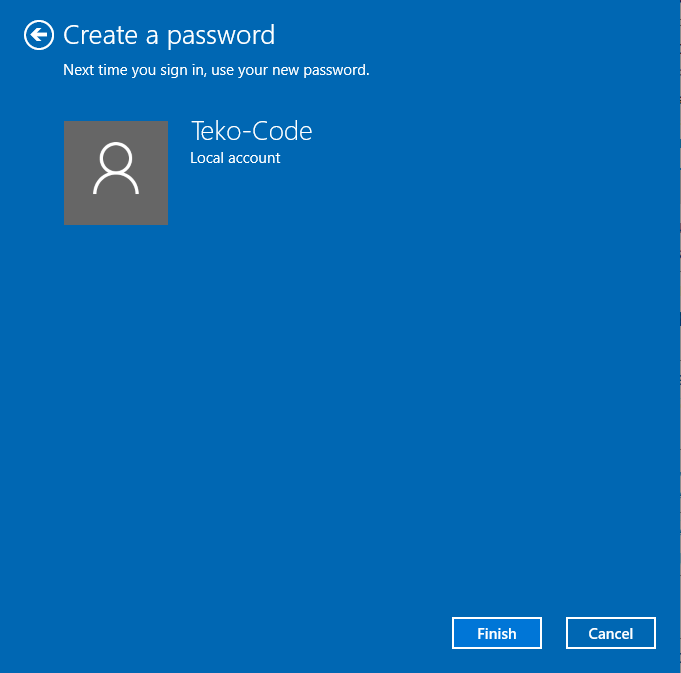Cancel the password creation
This screenshot has width=681, height=673.
point(610,633)
